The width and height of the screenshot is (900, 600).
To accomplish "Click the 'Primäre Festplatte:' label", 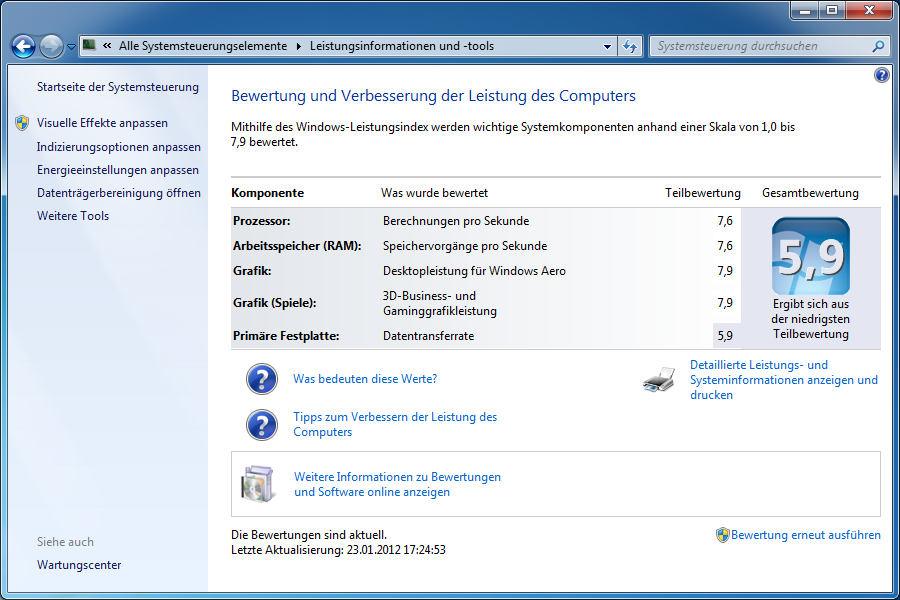I will click(286, 336).
